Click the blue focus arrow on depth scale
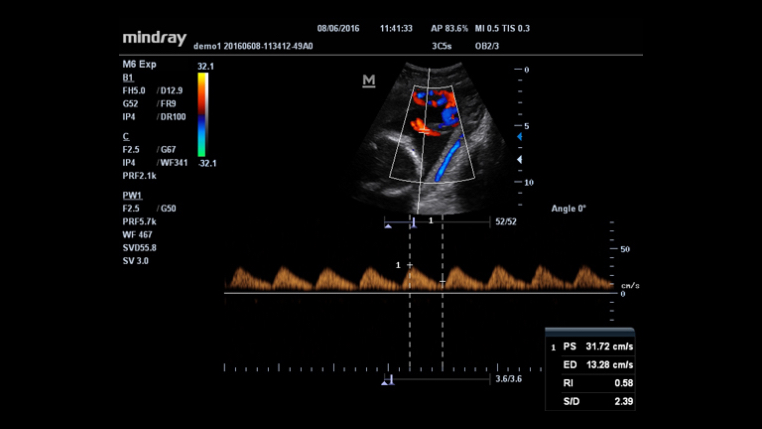Image resolution: width=762 pixels, height=429 pixels. (x=518, y=137)
